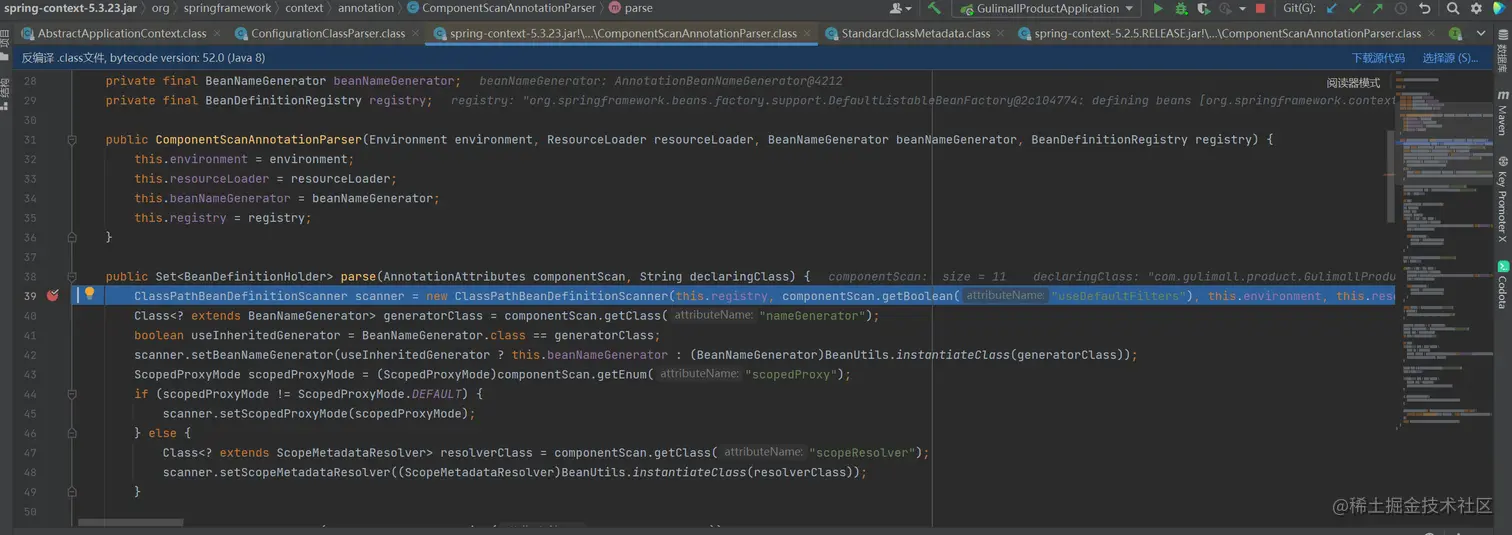Open IDE settings gear icon

[1477, 8]
